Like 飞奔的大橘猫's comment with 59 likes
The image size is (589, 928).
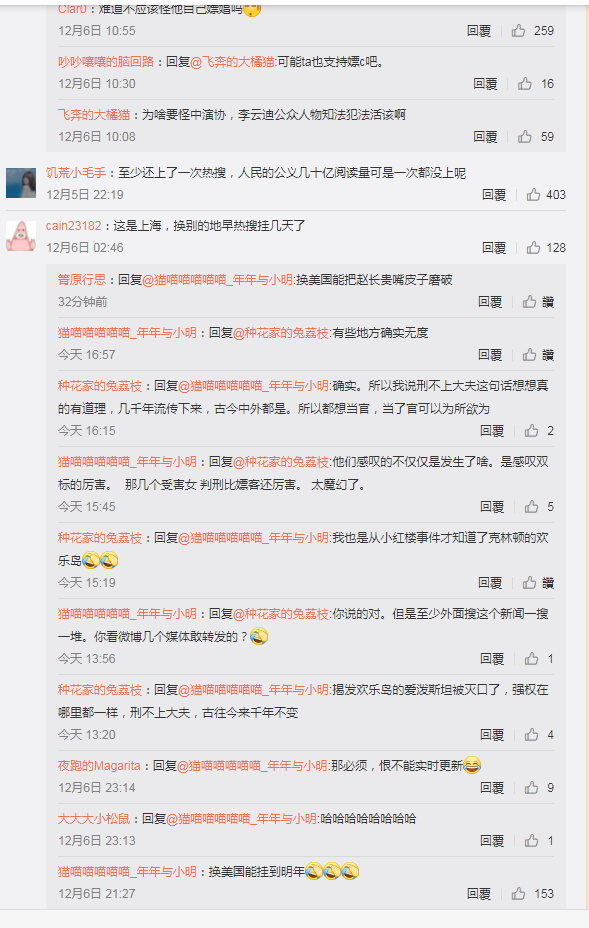pos(525,137)
